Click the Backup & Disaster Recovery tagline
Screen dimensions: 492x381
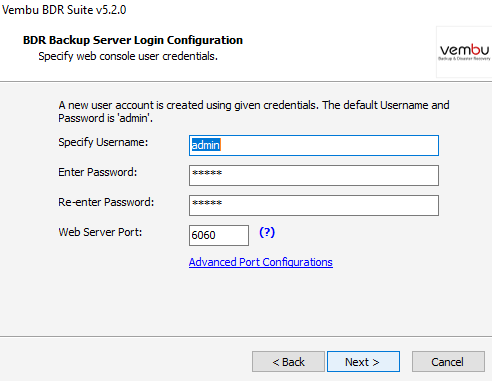coord(464,59)
